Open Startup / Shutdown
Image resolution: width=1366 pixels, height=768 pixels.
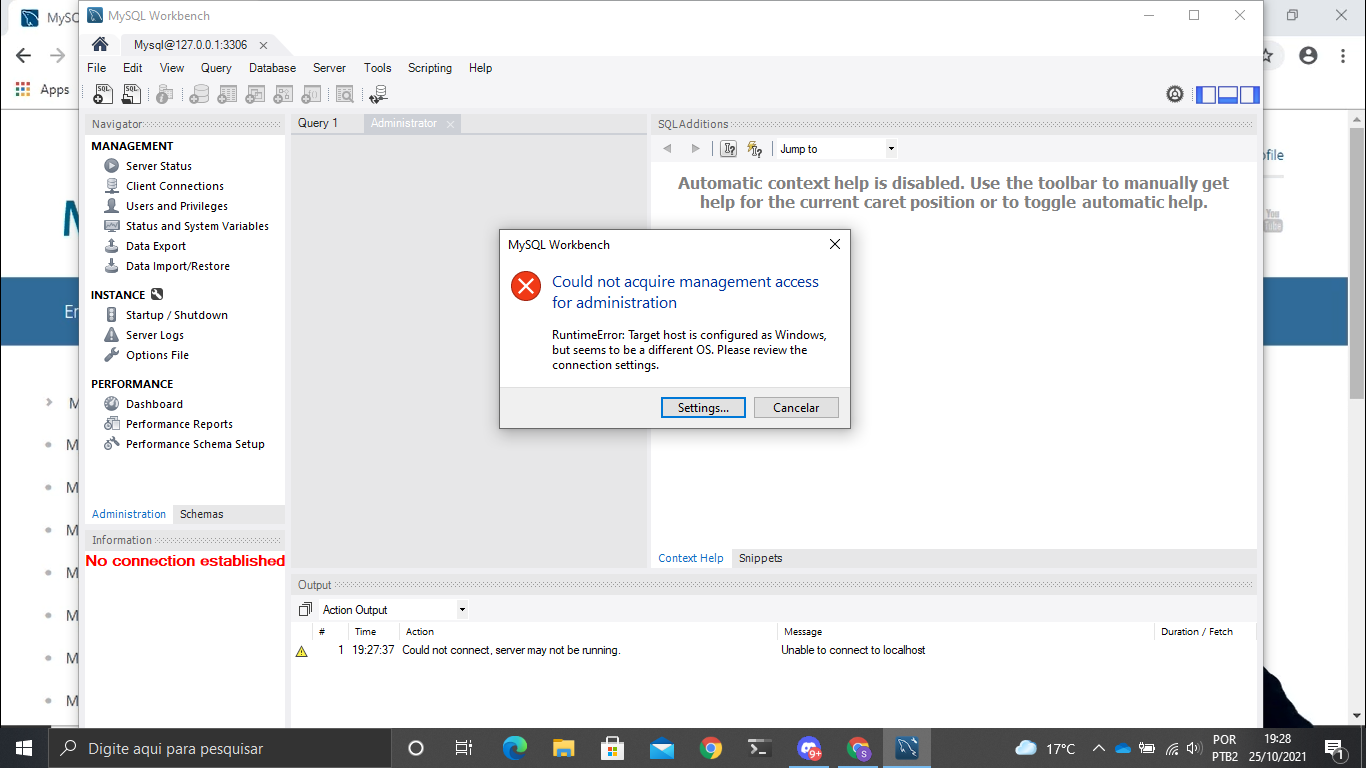click(177, 315)
